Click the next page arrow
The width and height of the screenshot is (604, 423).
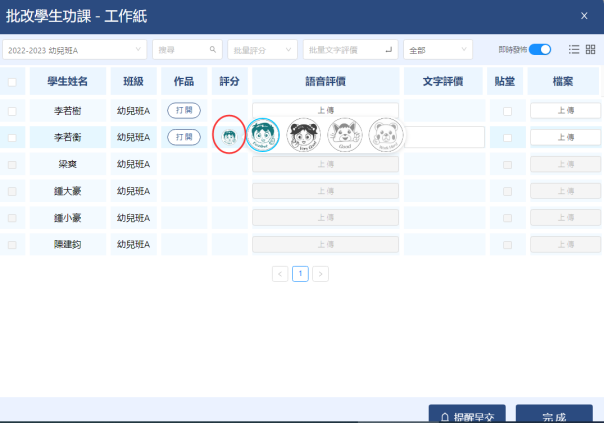point(320,273)
